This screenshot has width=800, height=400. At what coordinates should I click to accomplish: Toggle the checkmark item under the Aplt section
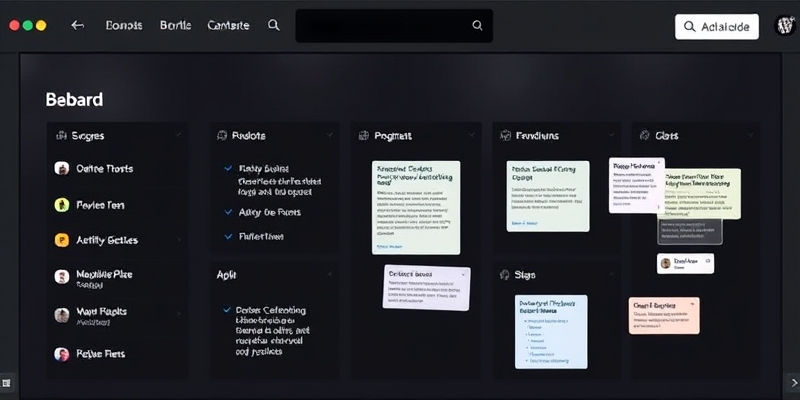[x=229, y=310]
